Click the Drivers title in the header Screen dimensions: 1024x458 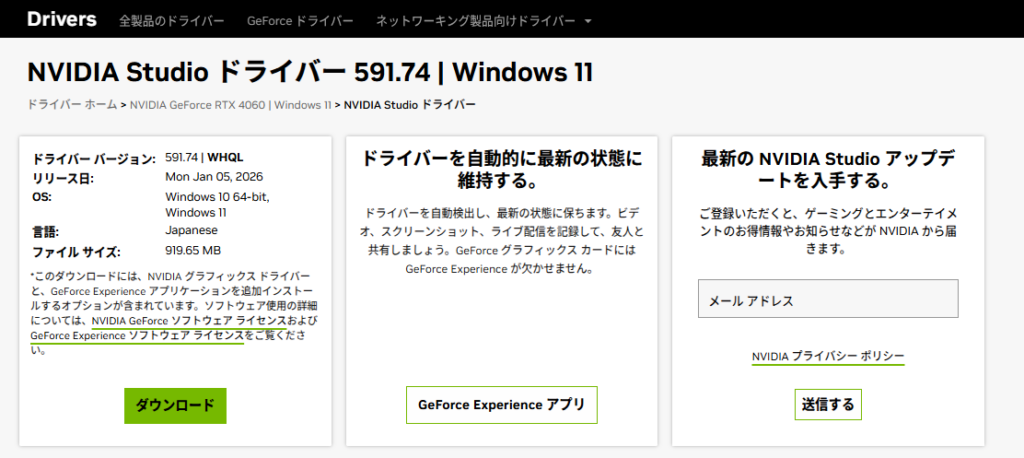click(x=61, y=19)
